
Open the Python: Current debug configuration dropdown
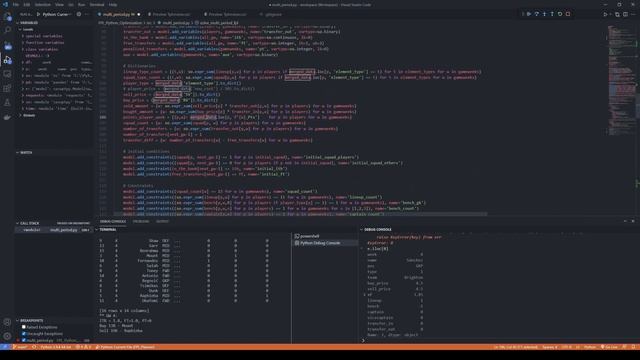(x=57, y=14)
